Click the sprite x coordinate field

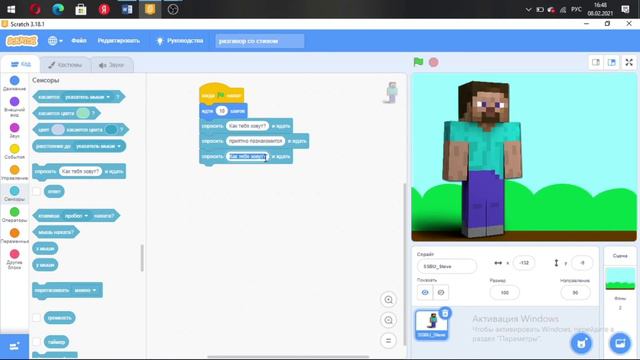pos(524,263)
